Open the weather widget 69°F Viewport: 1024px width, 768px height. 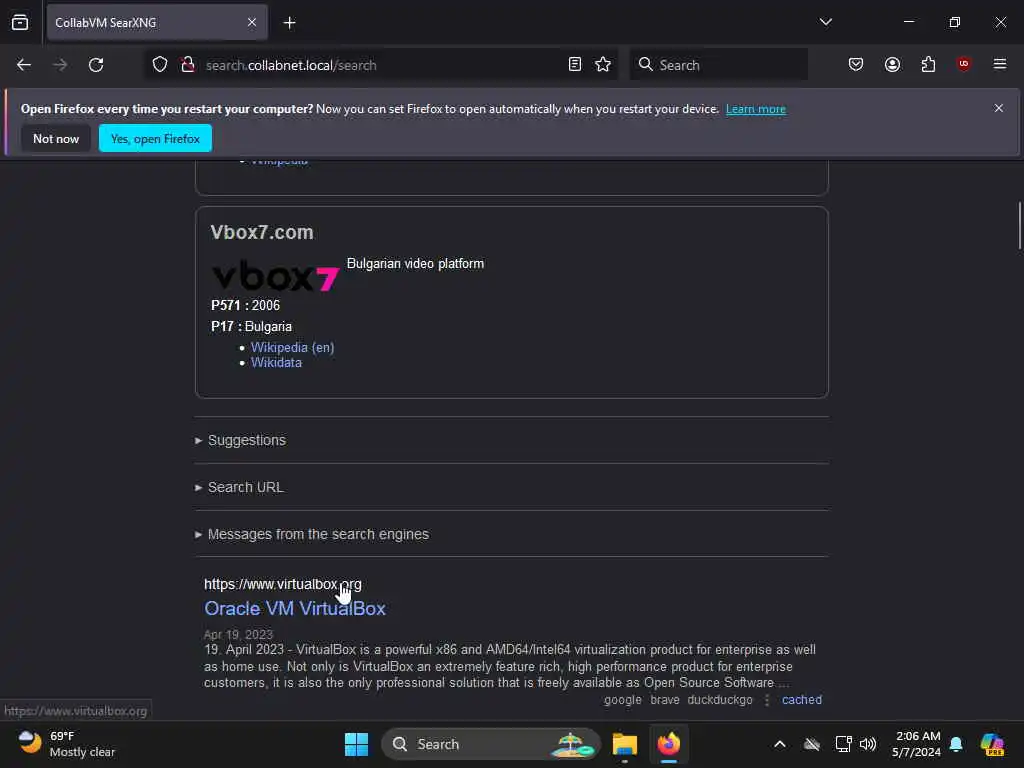pyautogui.click(x=67, y=744)
